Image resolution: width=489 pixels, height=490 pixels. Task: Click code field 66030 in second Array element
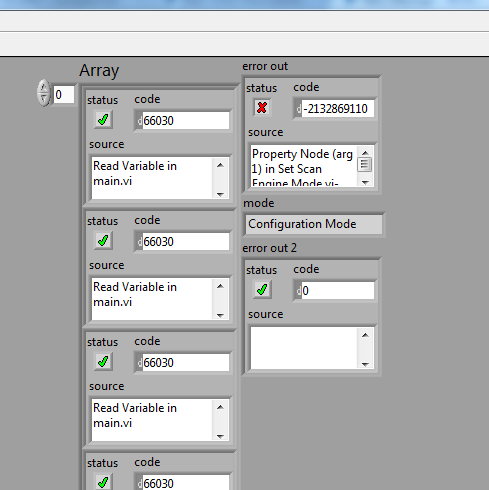pyautogui.click(x=186, y=241)
